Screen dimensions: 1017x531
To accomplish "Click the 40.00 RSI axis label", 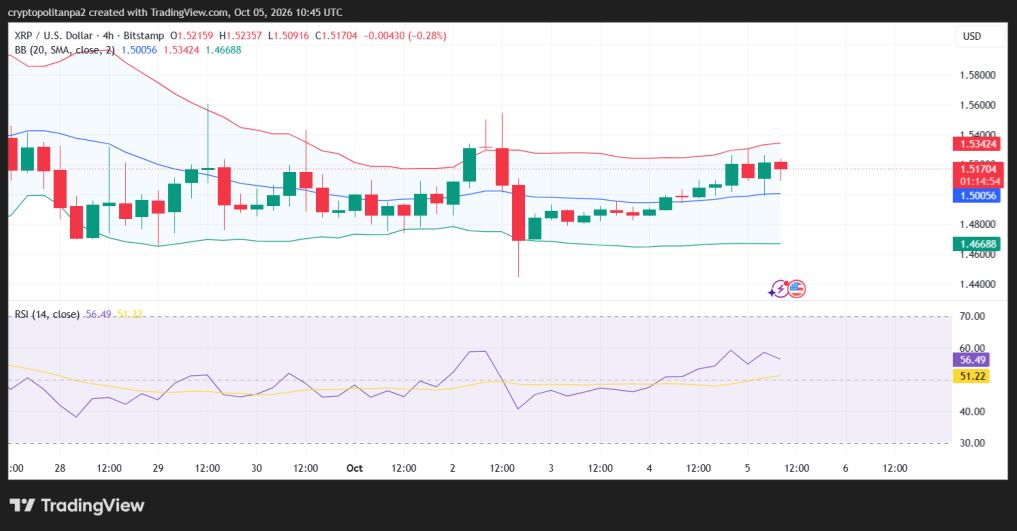I will click(972, 412).
